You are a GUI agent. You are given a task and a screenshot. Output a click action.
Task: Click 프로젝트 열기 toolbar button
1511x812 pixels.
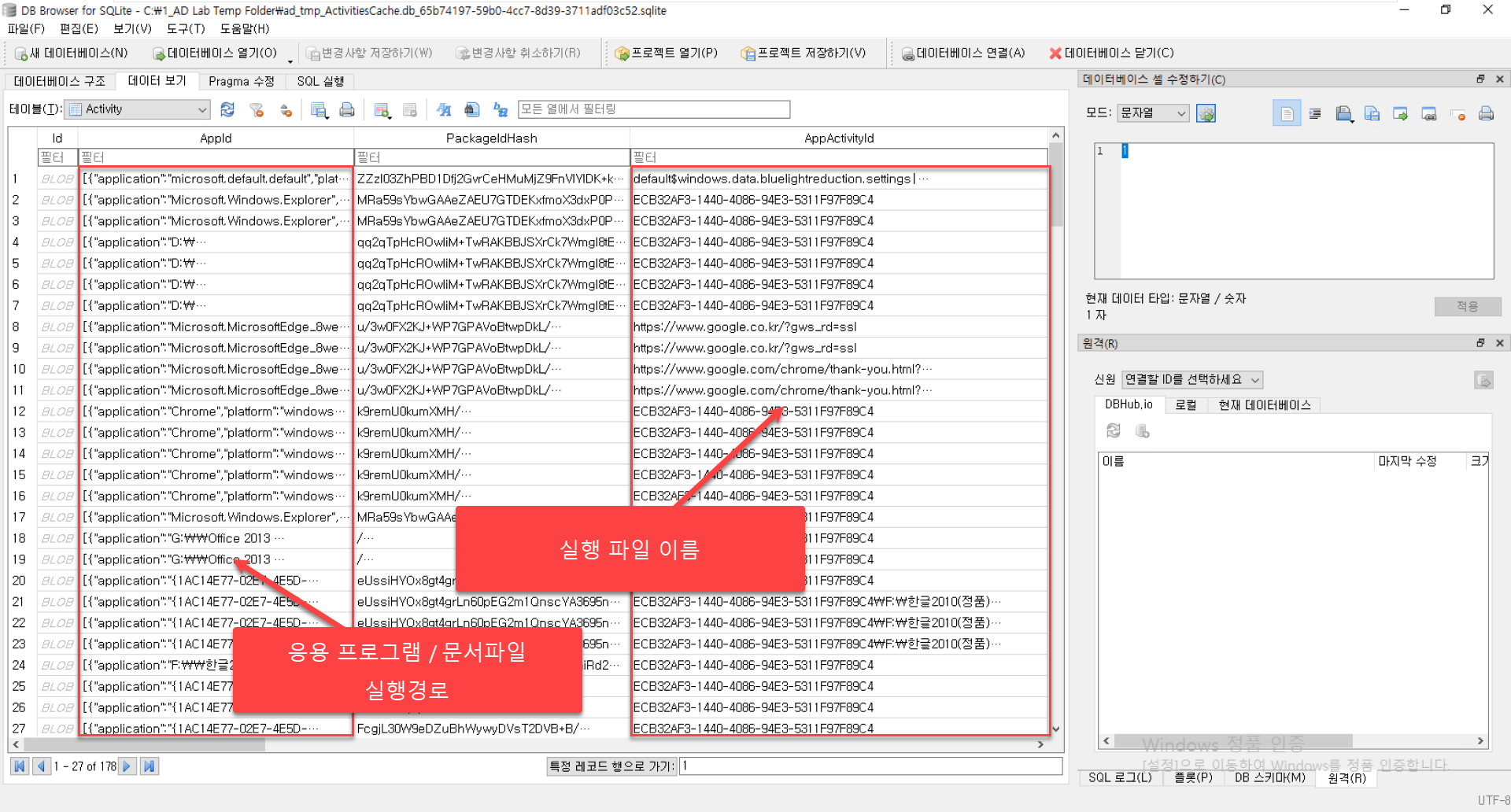point(667,53)
